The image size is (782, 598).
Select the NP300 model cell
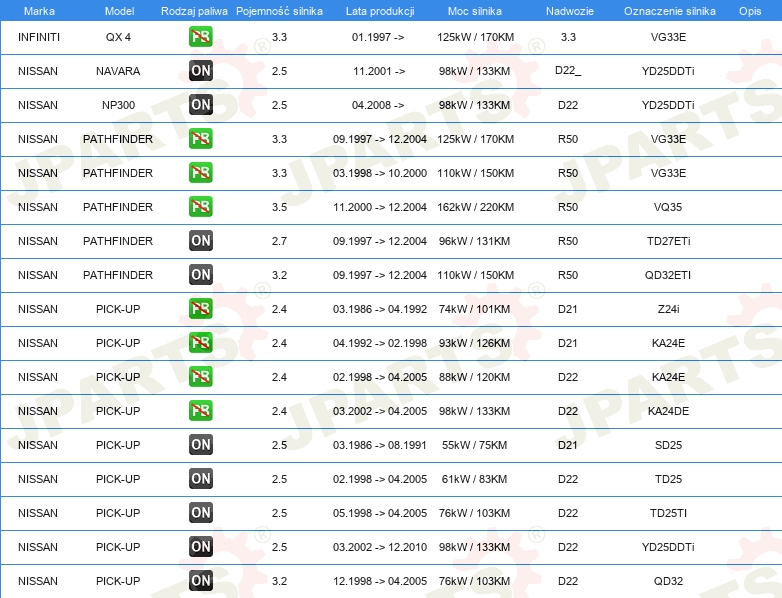pyautogui.click(x=118, y=105)
